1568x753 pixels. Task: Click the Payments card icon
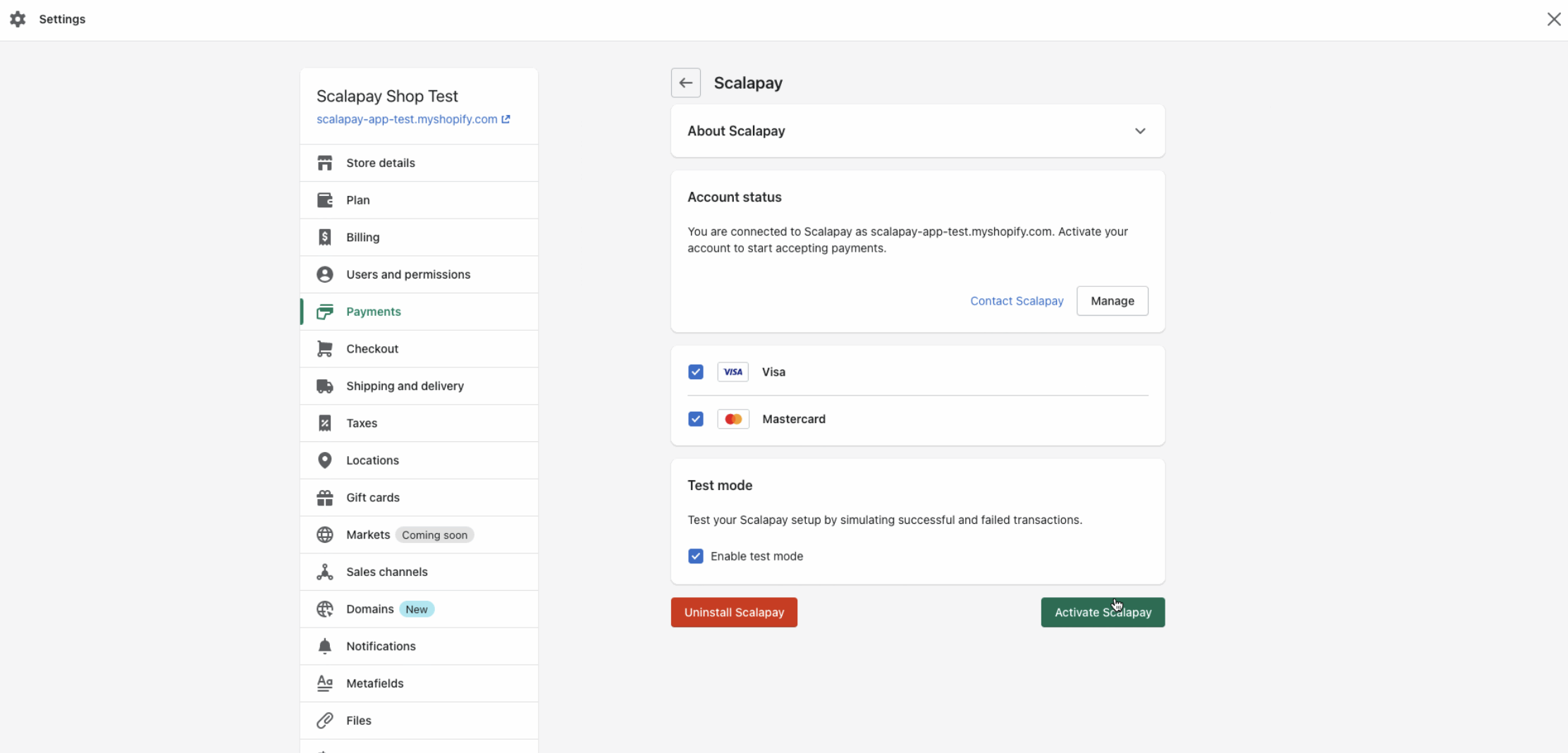click(x=324, y=312)
